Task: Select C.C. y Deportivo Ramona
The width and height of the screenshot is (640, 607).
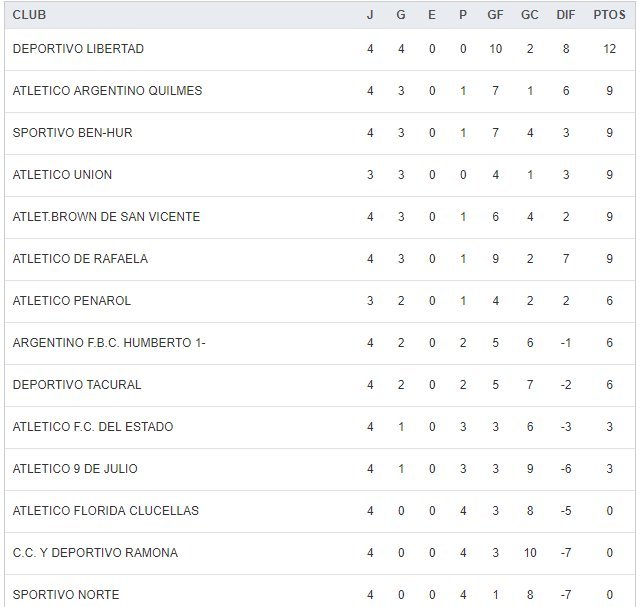Action: [96, 553]
